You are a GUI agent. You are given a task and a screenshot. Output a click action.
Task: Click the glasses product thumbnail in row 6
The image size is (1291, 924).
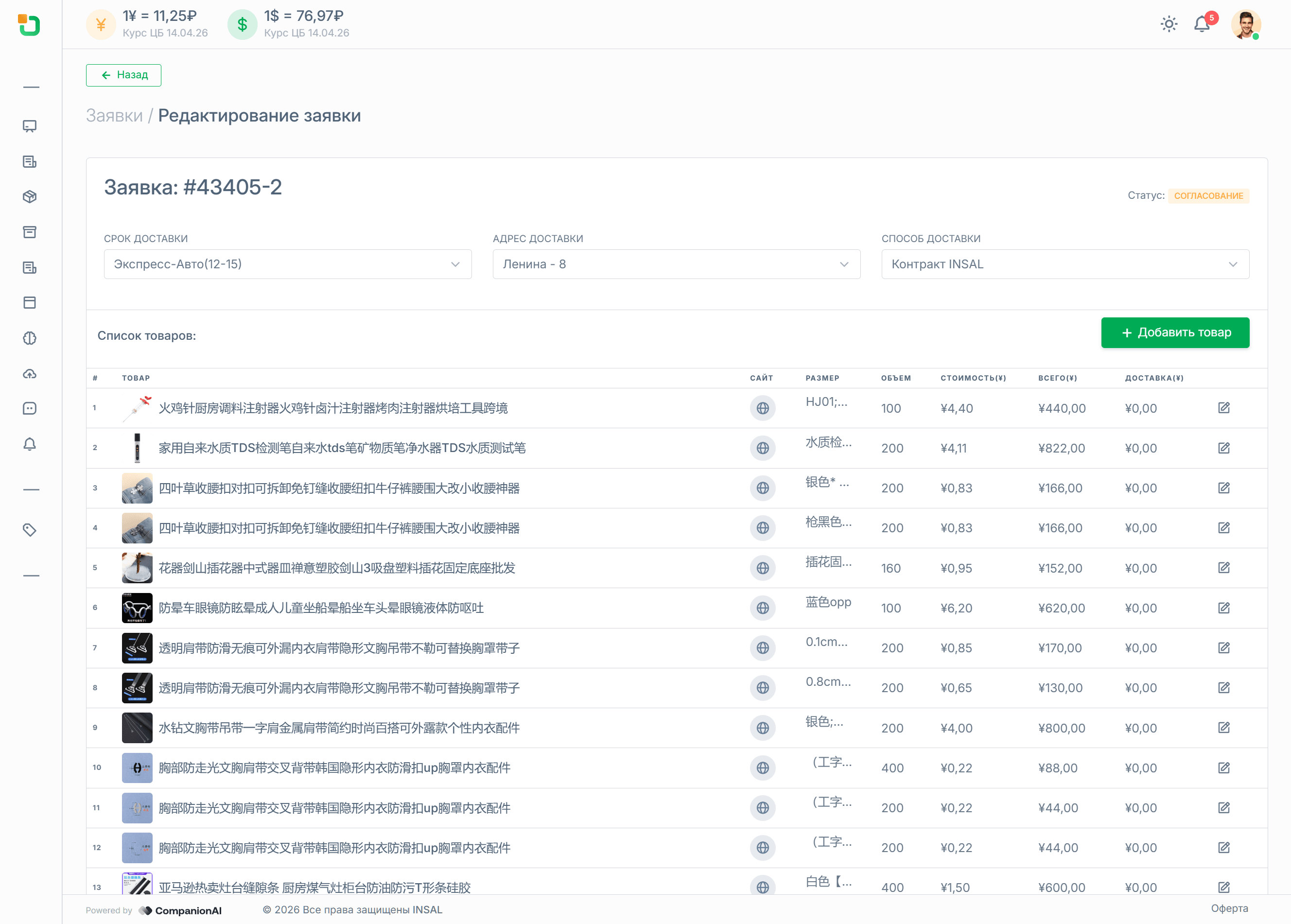[x=137, y=608]
